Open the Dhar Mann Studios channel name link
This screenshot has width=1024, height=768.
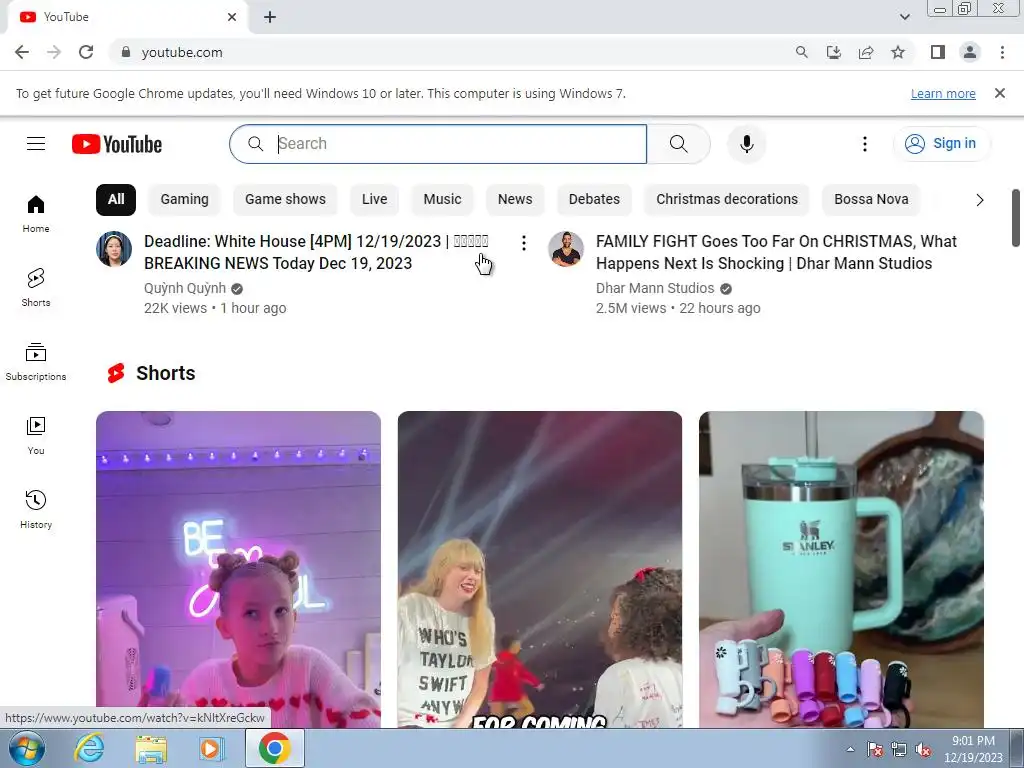click(x=655, y=288)
